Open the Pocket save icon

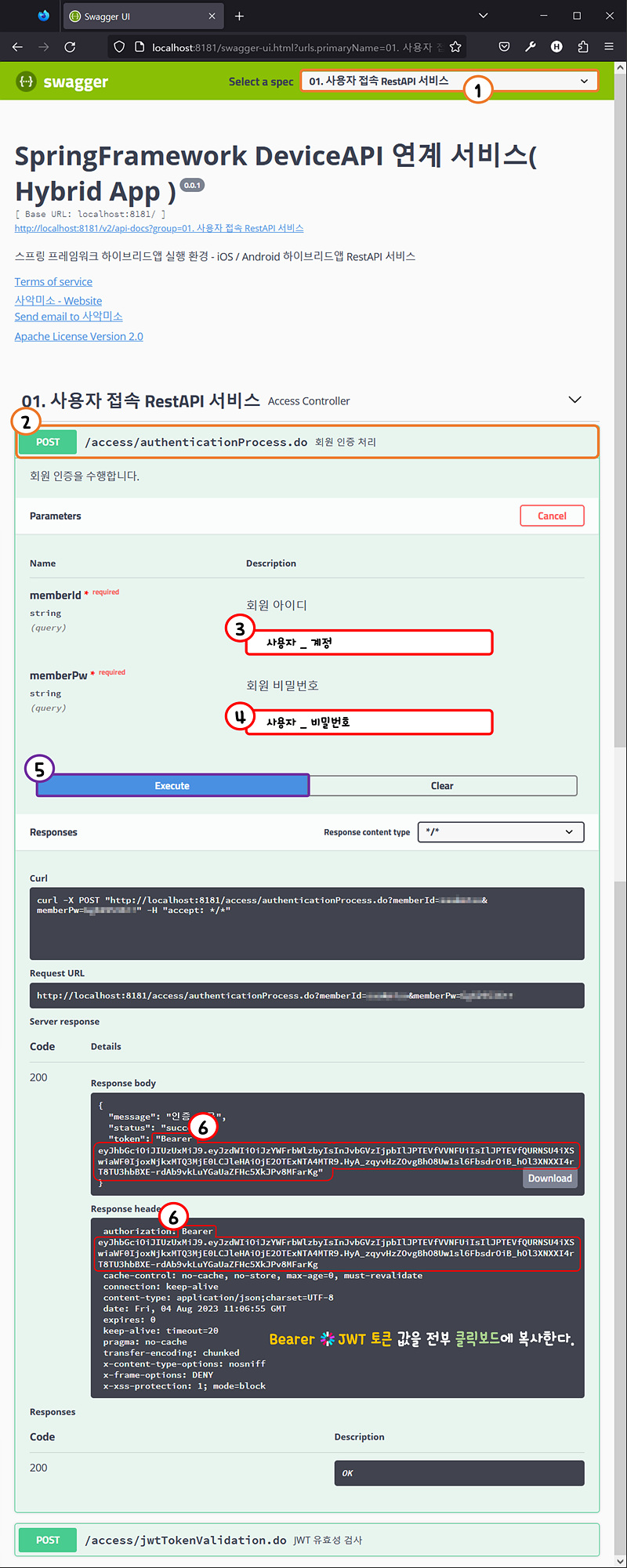click(x=504, y=47)
